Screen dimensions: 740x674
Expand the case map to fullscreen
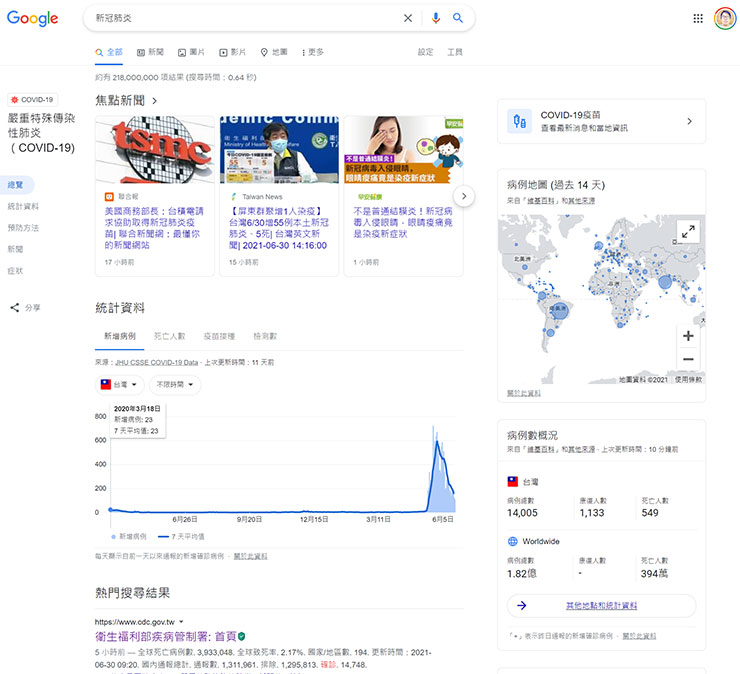(688, 231)
